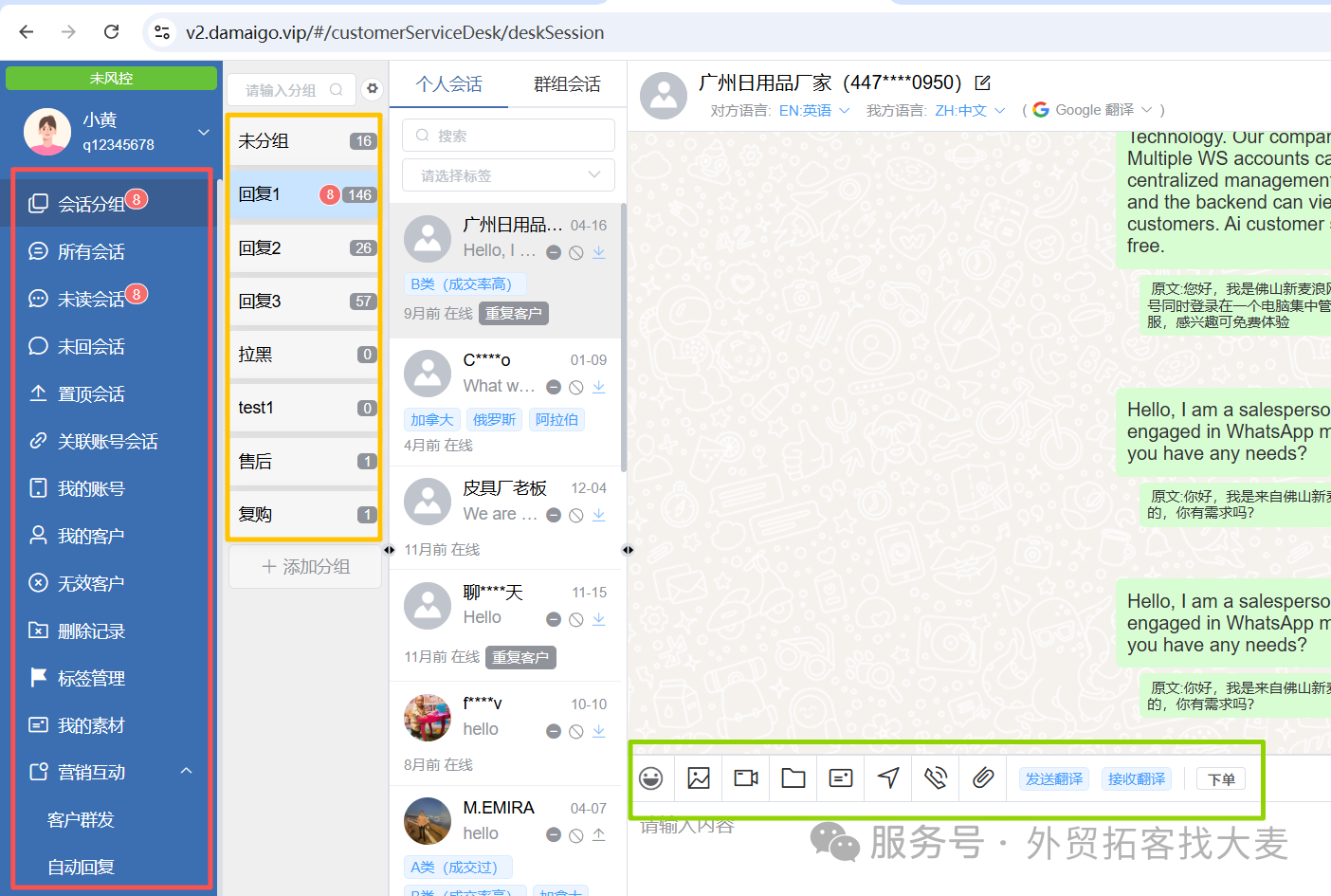
Task: Open the EN:英语 language dropdown
Action: tap(814, 110)
